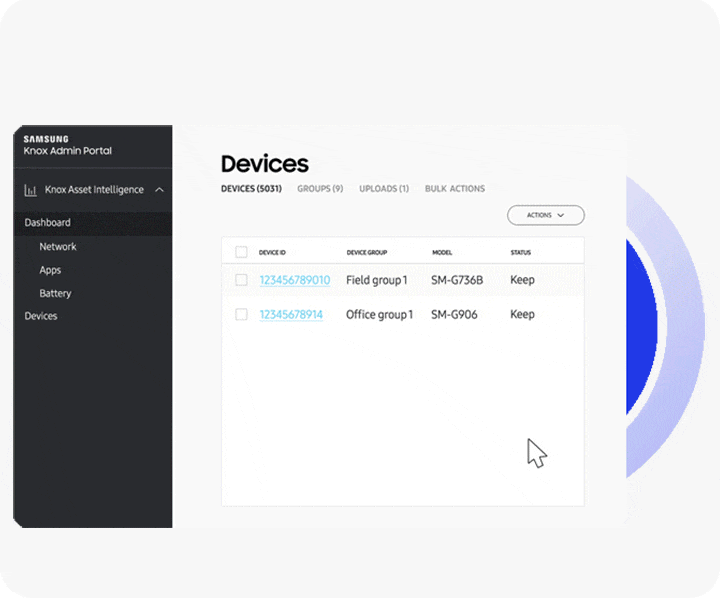The height and width of the screenshot is (598, 720).
Task: Click Keep status for Field group 1 row
Action: [x=522, y=280]
